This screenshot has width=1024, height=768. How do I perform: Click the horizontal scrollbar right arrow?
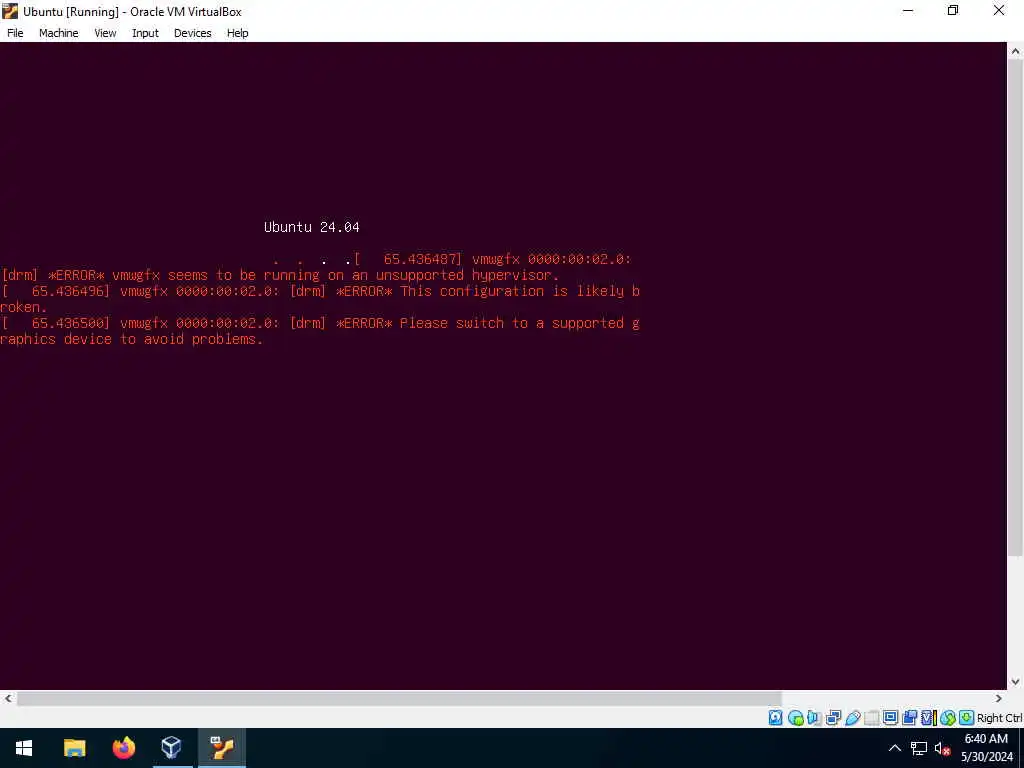point(999,699)
